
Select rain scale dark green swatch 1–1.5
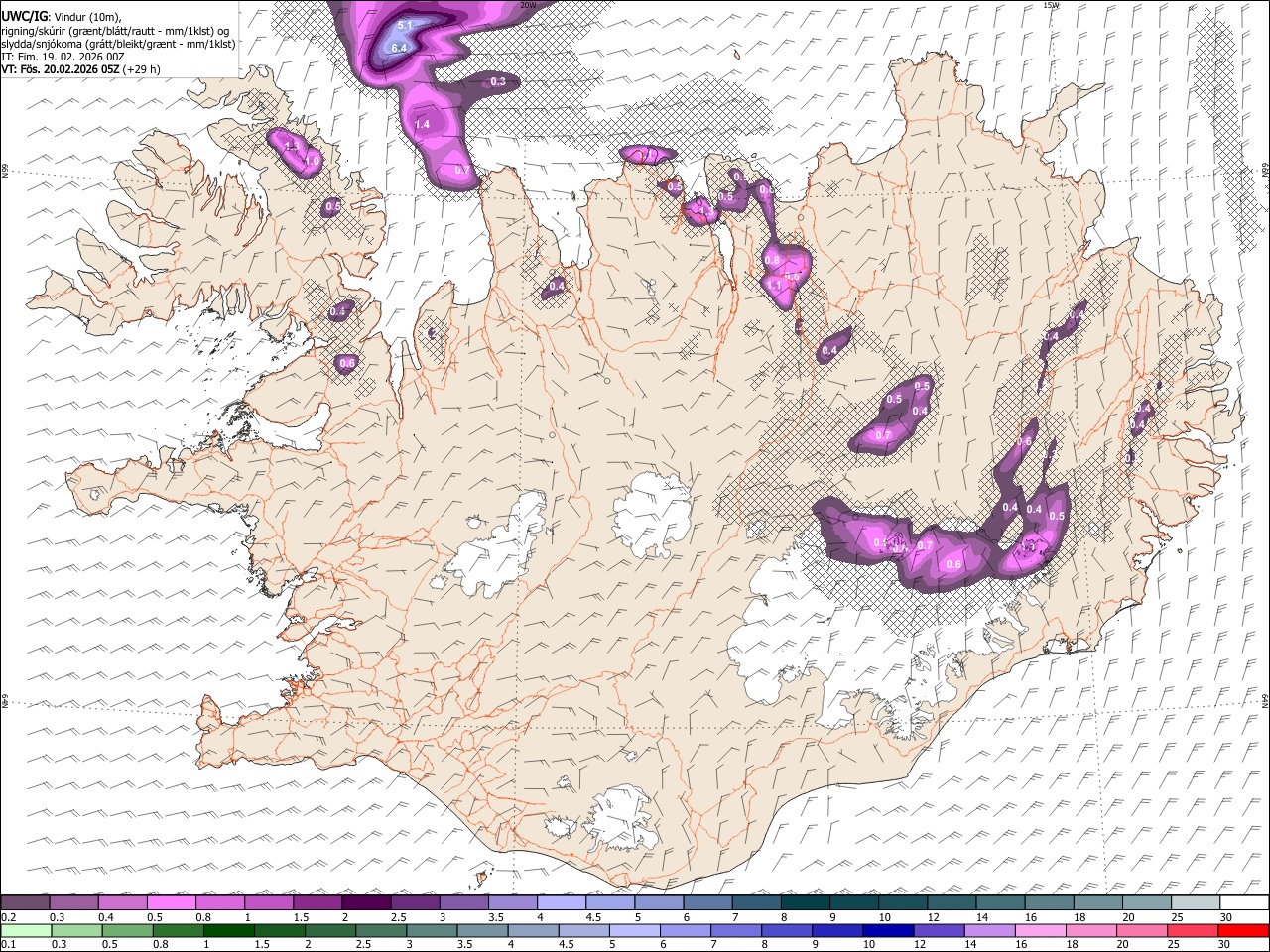228,930
